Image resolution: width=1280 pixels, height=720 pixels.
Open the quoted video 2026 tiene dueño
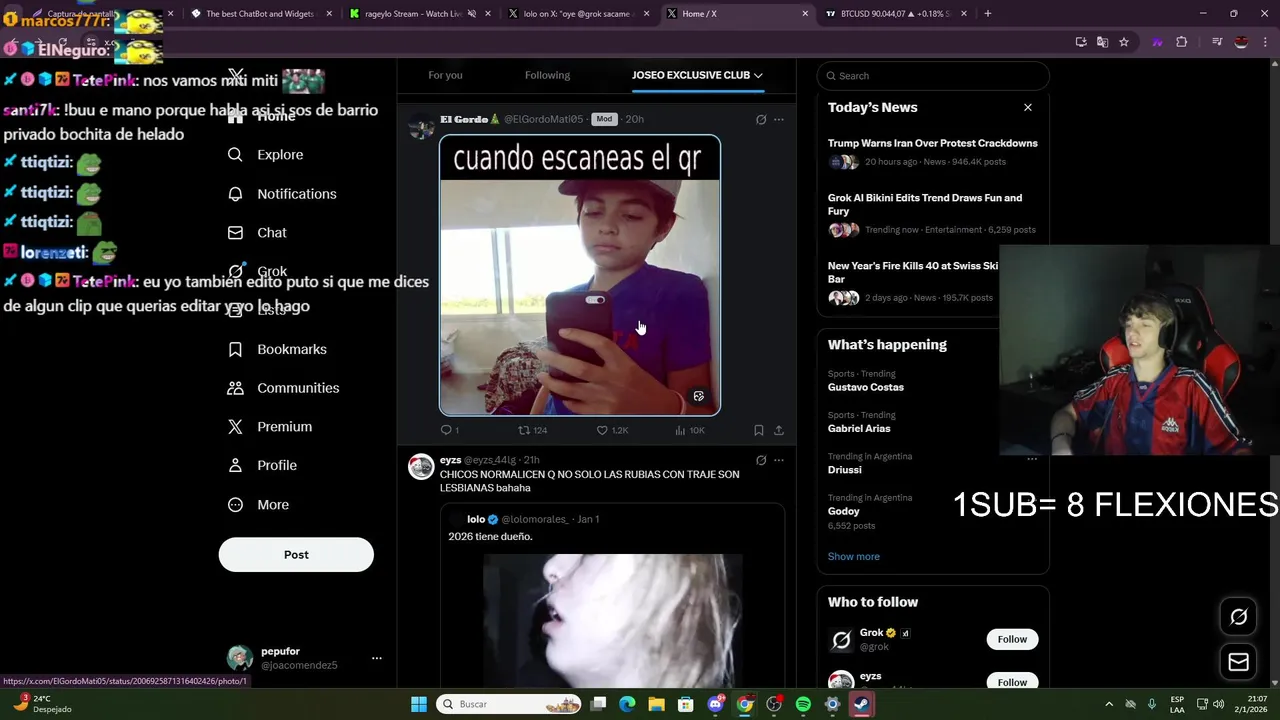tap(612, 620)
